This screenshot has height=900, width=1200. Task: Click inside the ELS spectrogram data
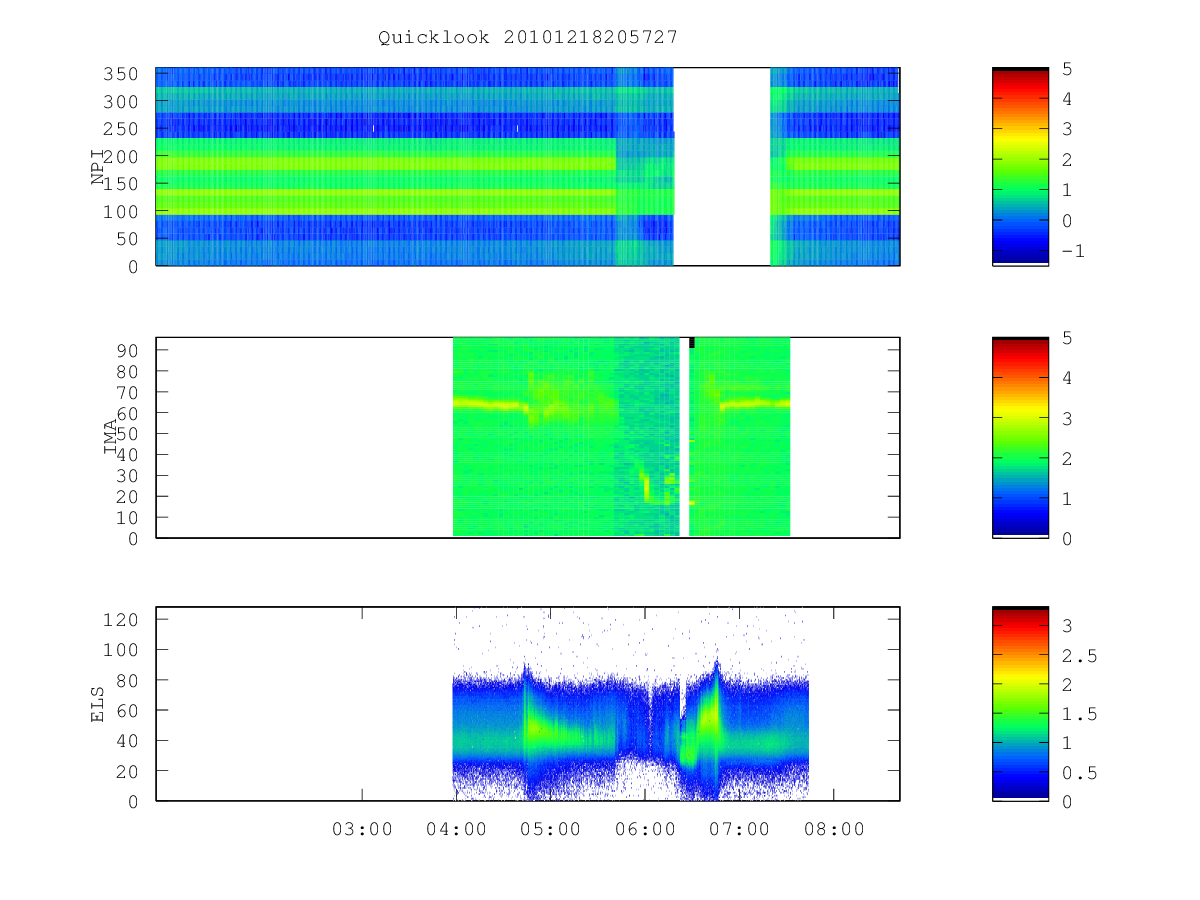coord(630,703)
